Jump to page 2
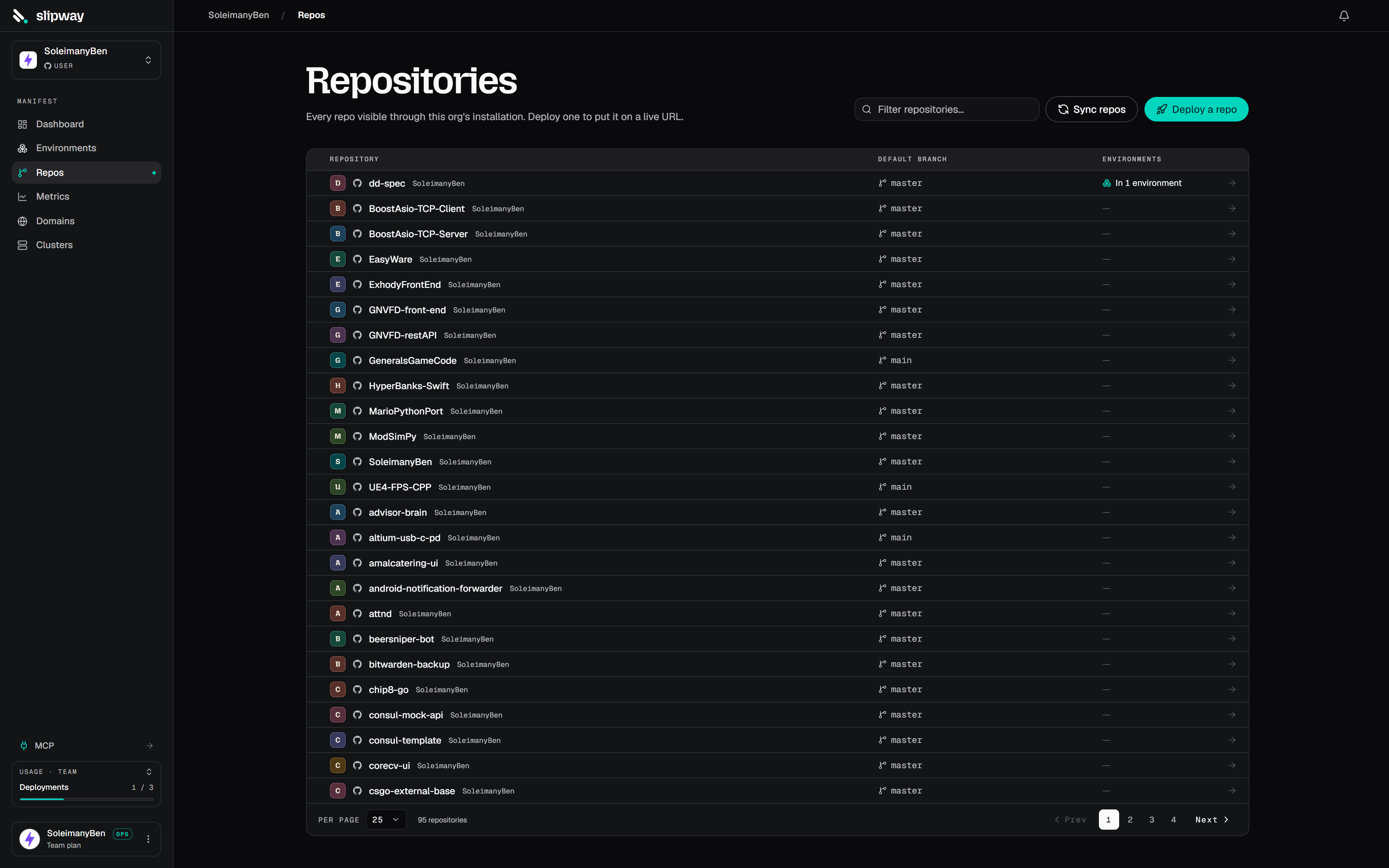This screenshot has width=1389, height=868. tap(1130, 820)
